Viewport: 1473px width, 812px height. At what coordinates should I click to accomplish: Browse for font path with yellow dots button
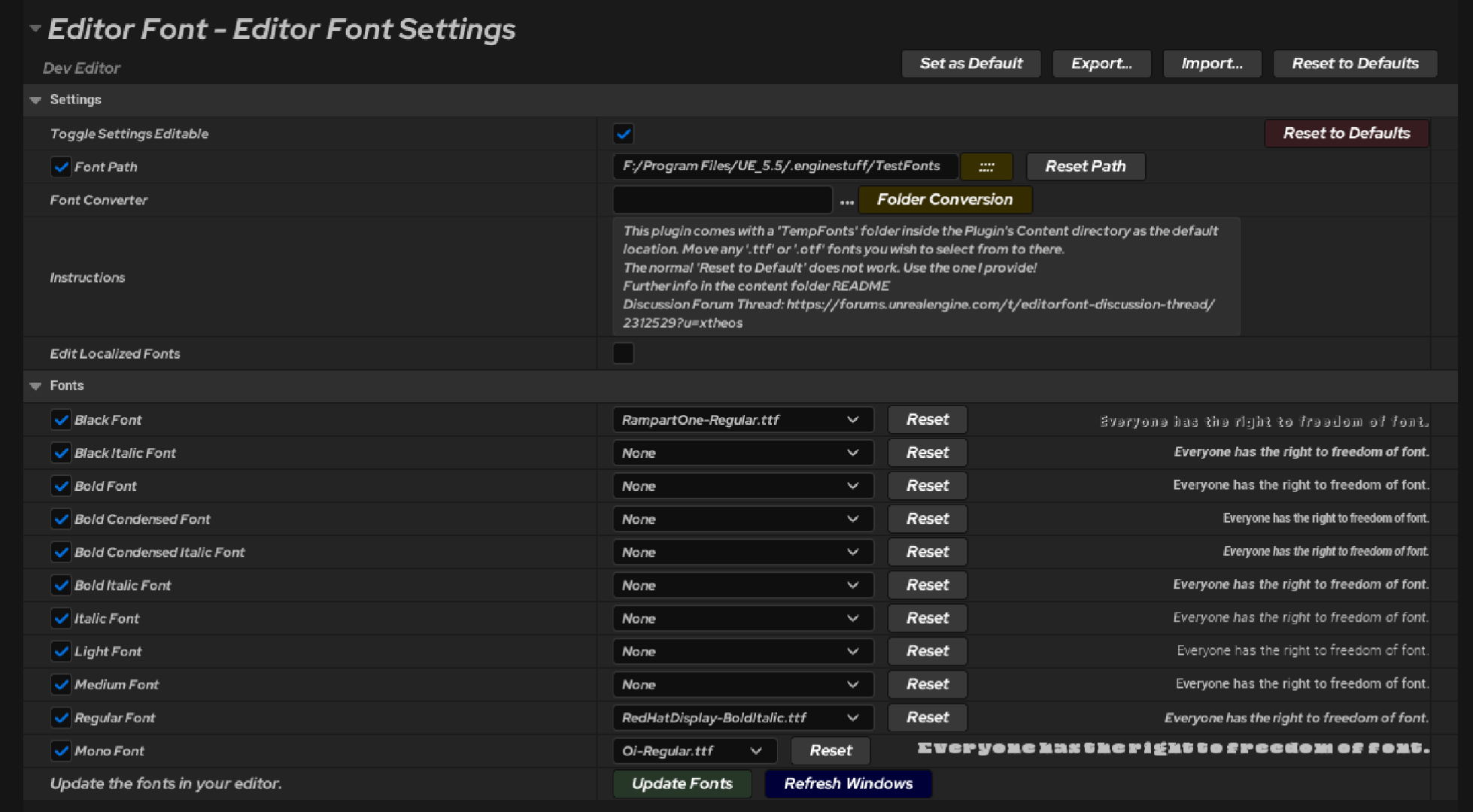(x=986, y=167)
